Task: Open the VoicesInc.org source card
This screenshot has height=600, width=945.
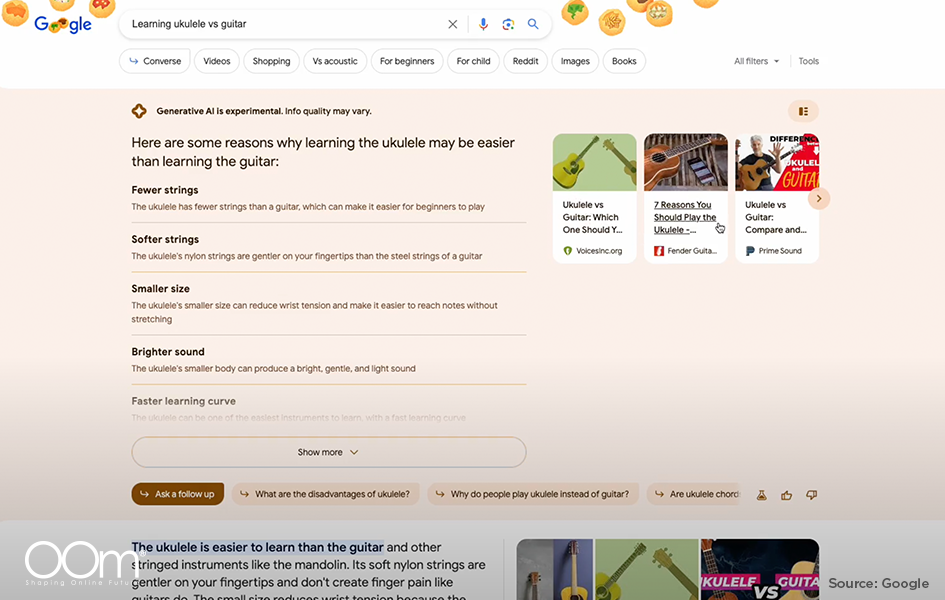Action: click(x=594, y=198)
